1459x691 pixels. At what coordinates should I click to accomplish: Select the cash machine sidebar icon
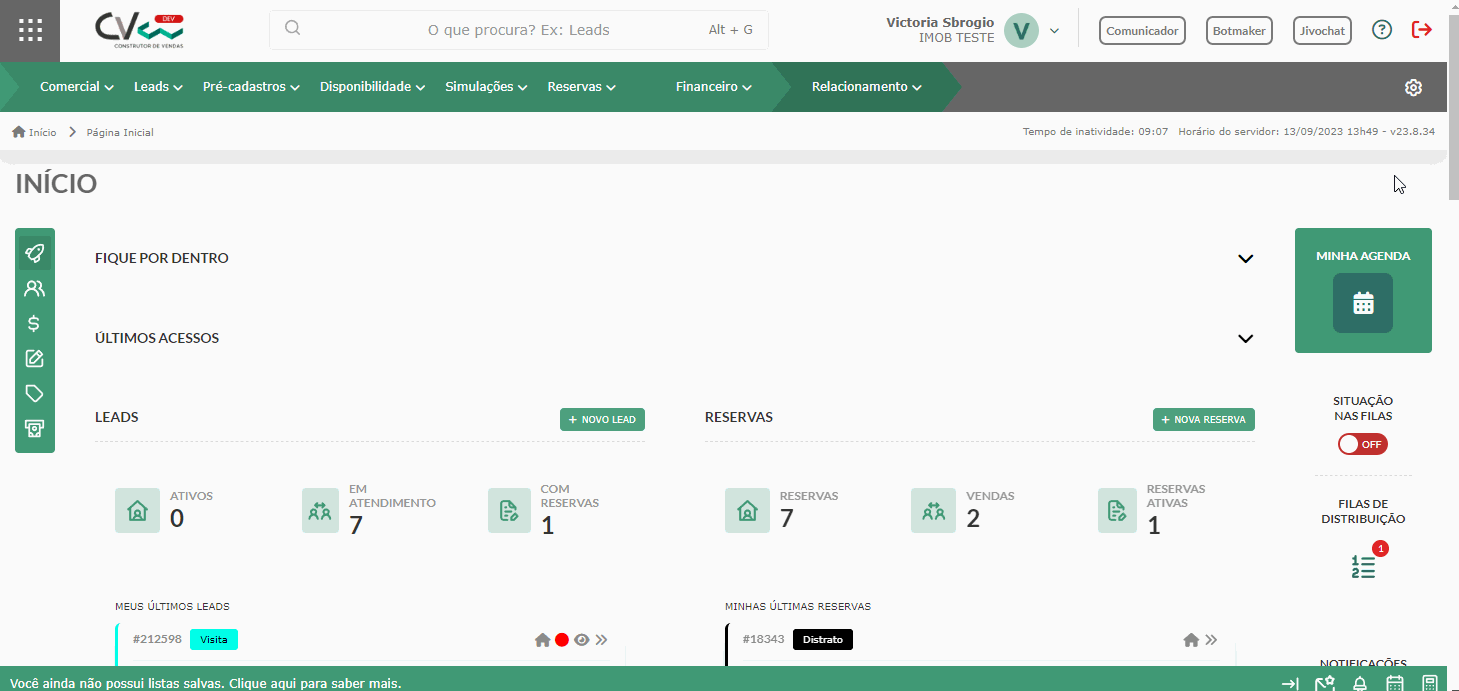(34, 428)
